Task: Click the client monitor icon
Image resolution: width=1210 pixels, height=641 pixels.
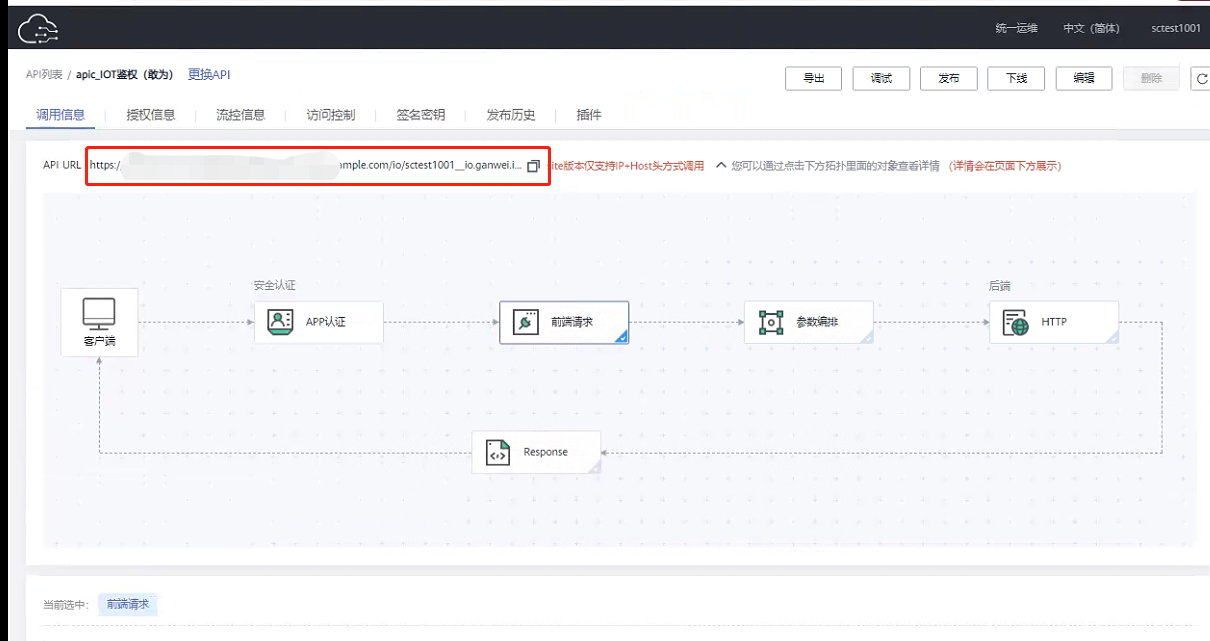Action: (99, 313)
